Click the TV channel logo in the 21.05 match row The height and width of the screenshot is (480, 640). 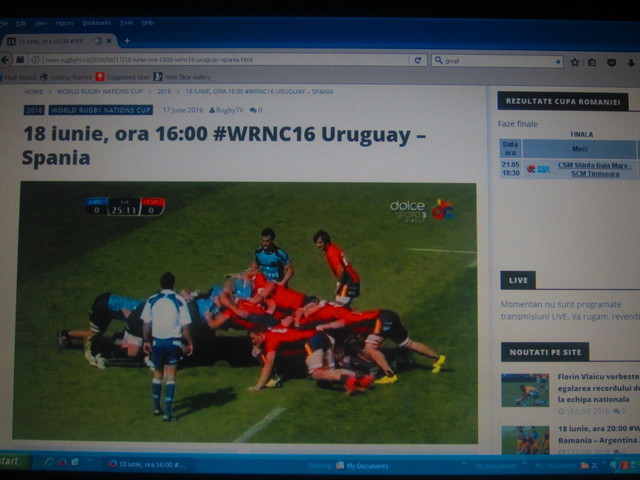click(x=538, y=169)
